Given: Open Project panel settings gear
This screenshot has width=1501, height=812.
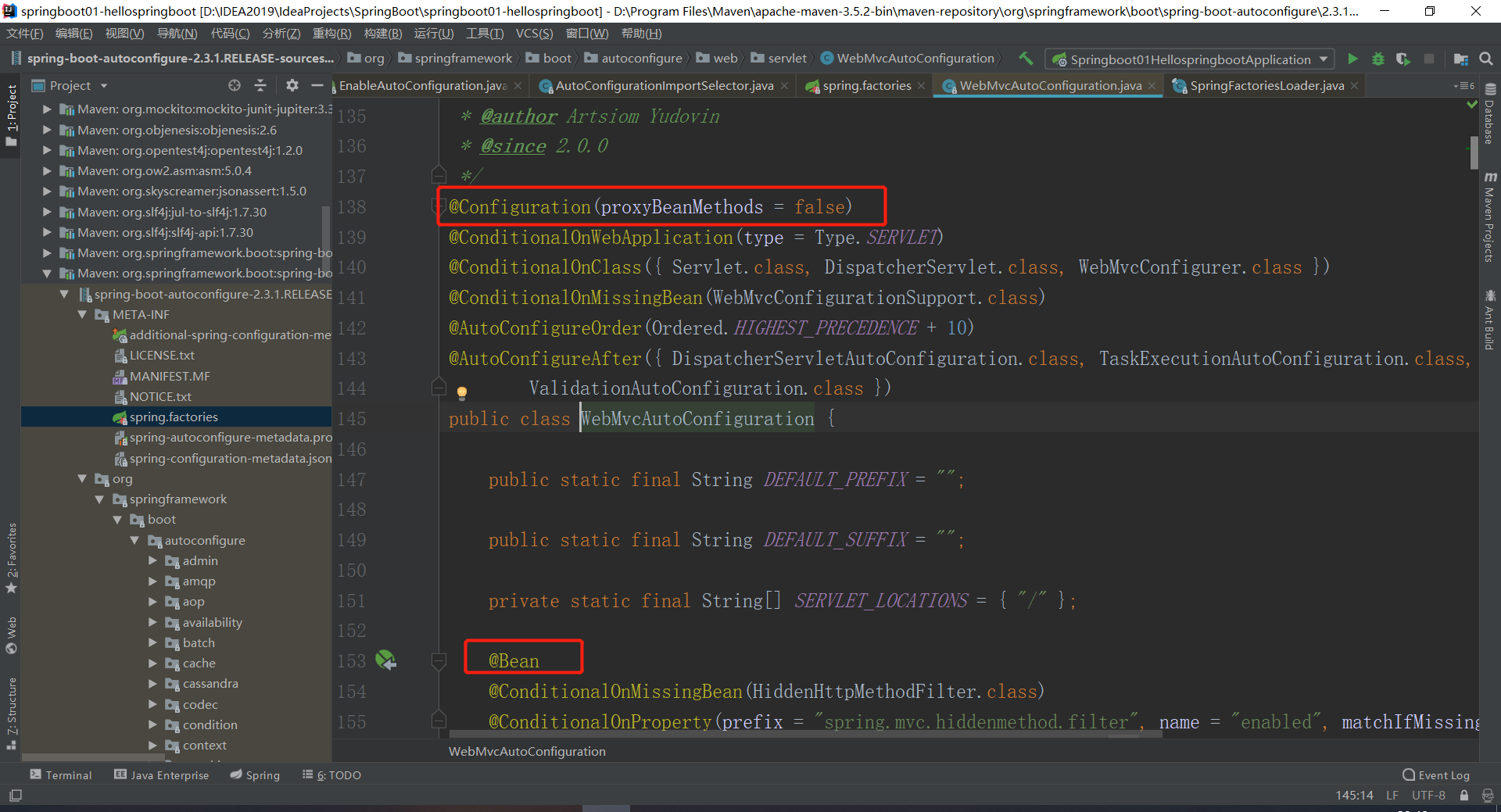Looking at the screenshot, I should point(292,85).
